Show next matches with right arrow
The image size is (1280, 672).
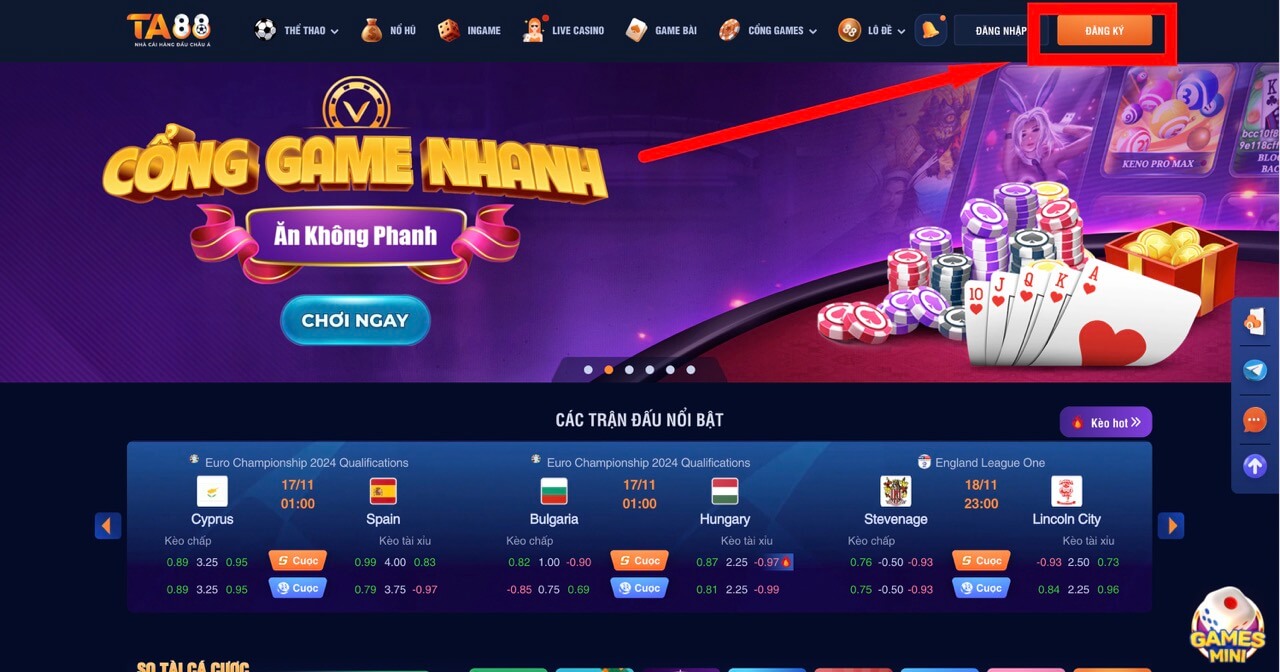coord(1171,525)
